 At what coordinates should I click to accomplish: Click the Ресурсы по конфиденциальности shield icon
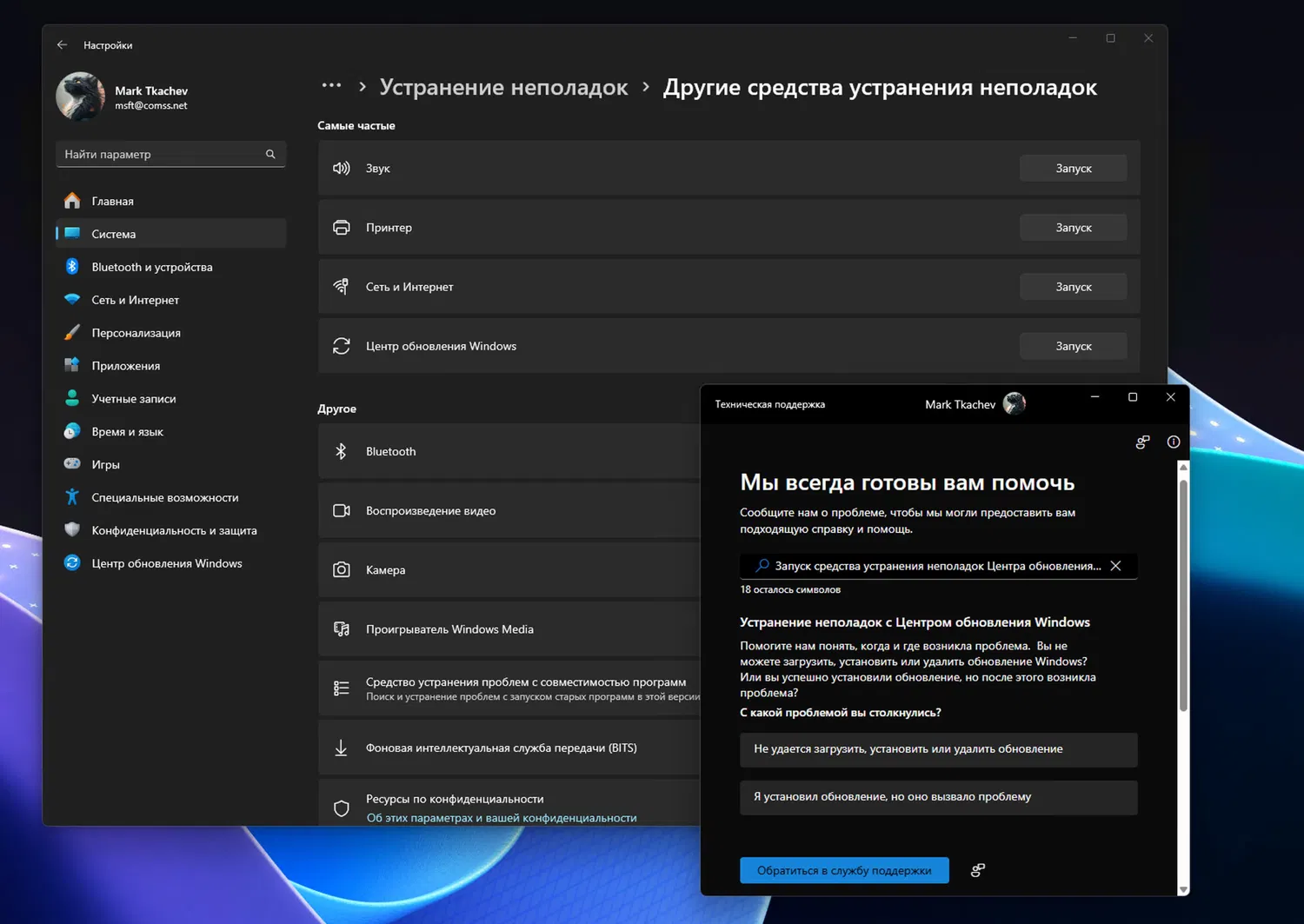coord(342,808)
